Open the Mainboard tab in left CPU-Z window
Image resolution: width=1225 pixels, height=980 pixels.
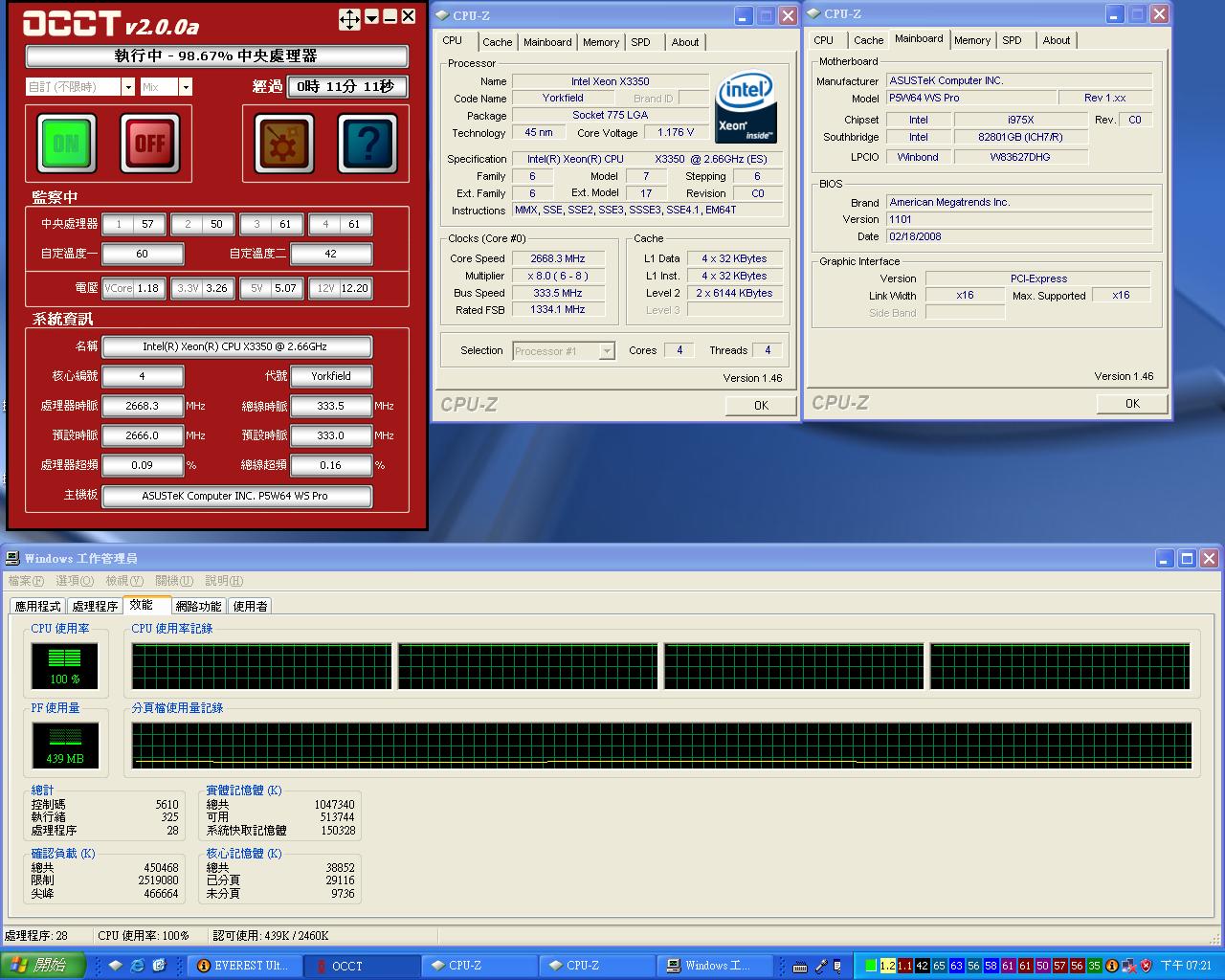pyautogui.click(x=547, y=42)
